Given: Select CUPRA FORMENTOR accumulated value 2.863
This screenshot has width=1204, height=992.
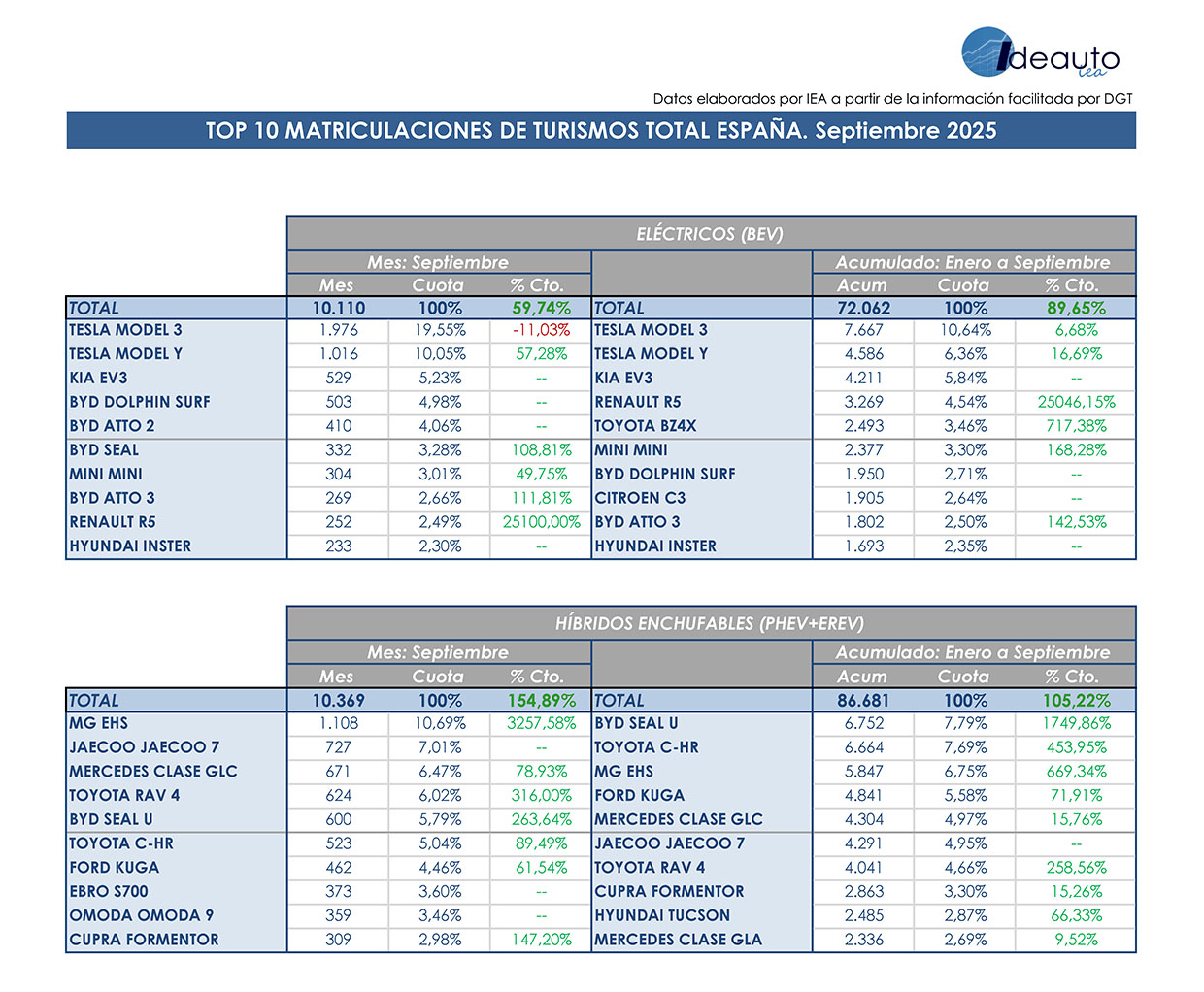Looking at the screenshot, I should click(x=864, y=891).
